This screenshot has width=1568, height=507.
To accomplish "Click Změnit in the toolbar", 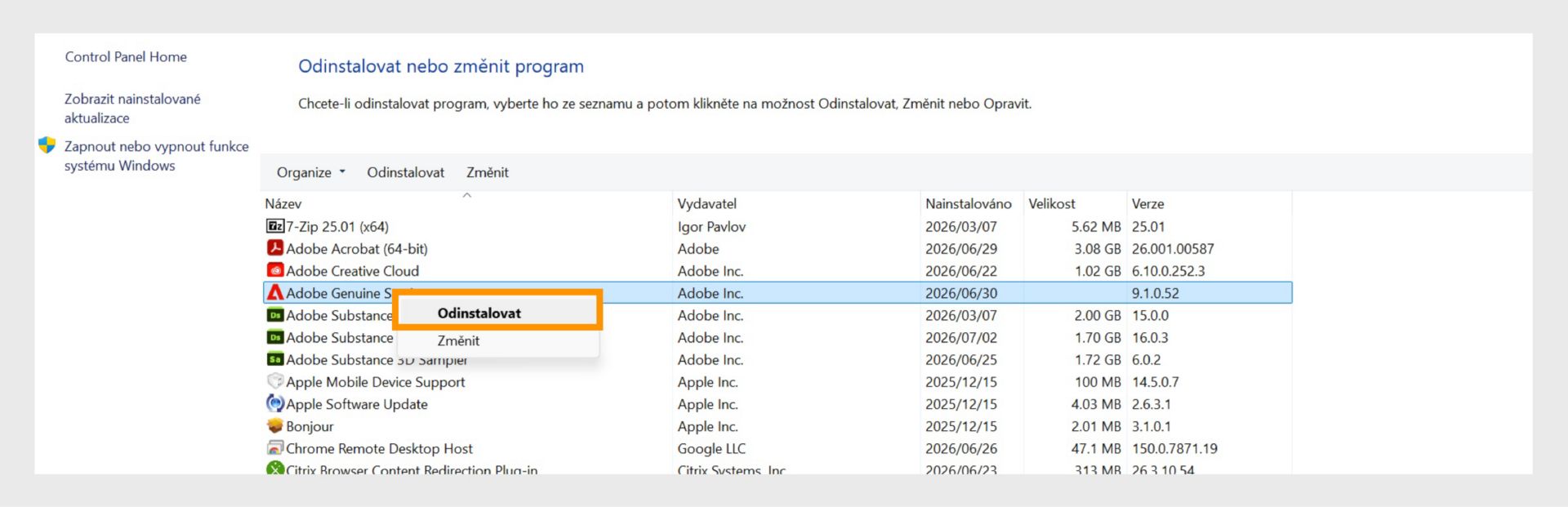I will 488,172.
